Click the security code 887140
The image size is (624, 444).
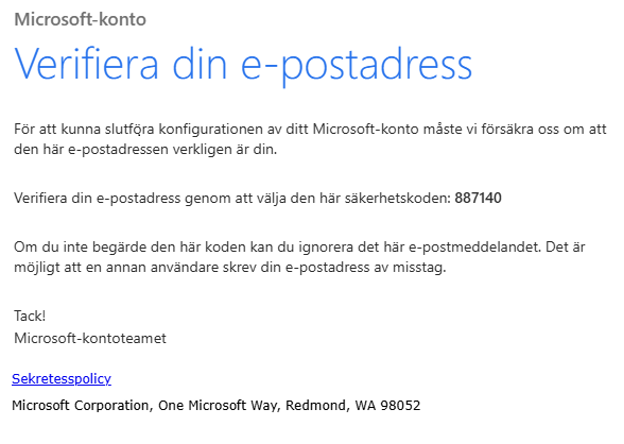coord(478,198)
